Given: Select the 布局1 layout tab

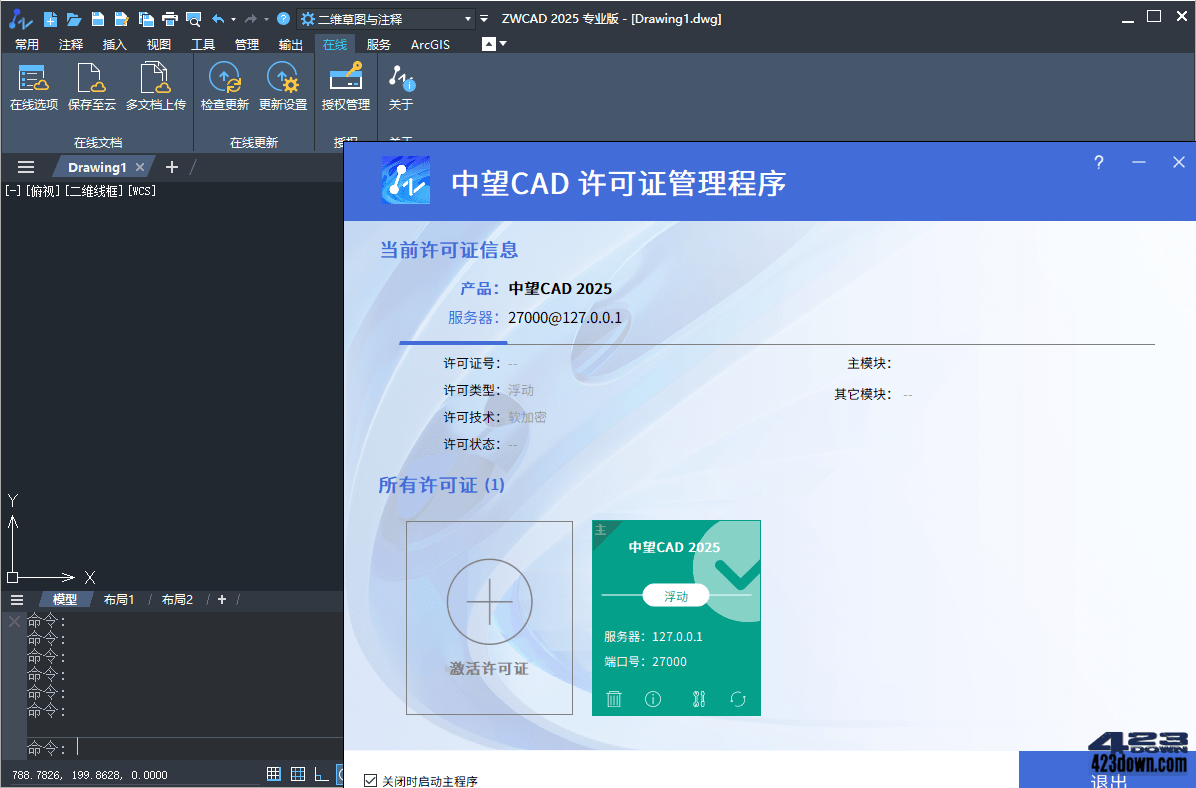Looking at the screenshot, I should (x=119, y=599).
